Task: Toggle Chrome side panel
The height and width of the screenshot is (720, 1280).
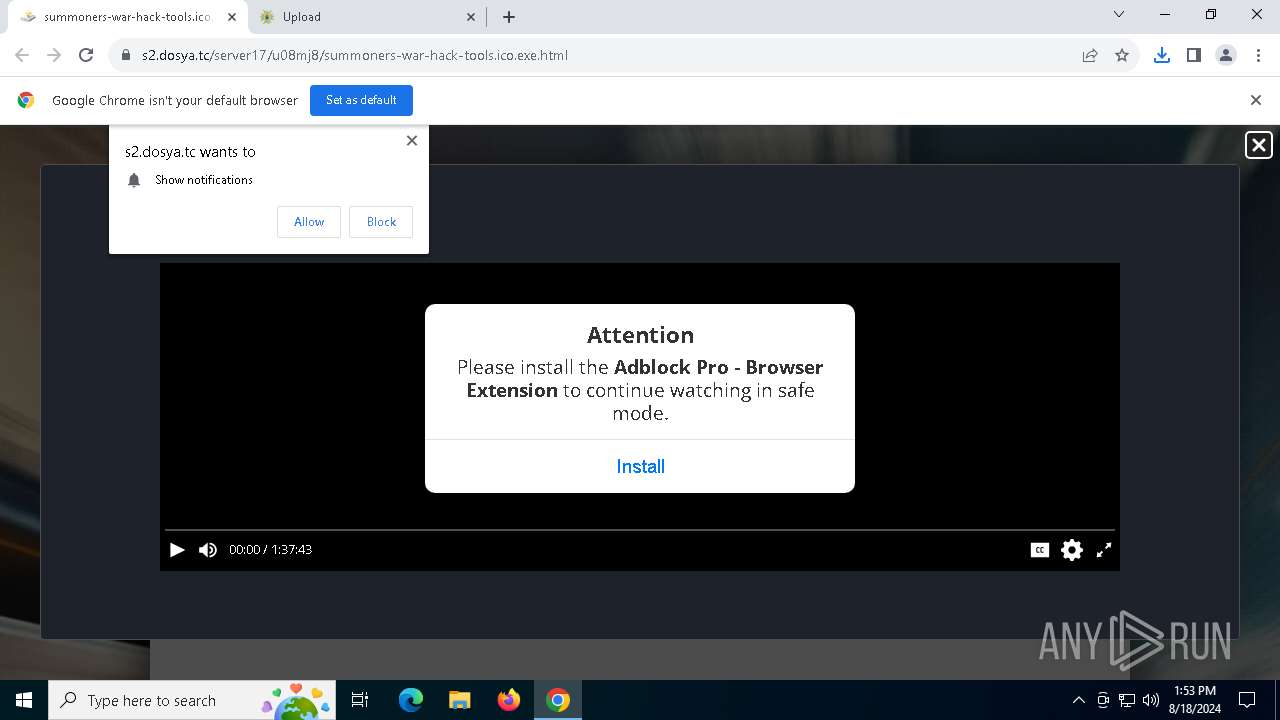Action: [x=1193, y=55]
